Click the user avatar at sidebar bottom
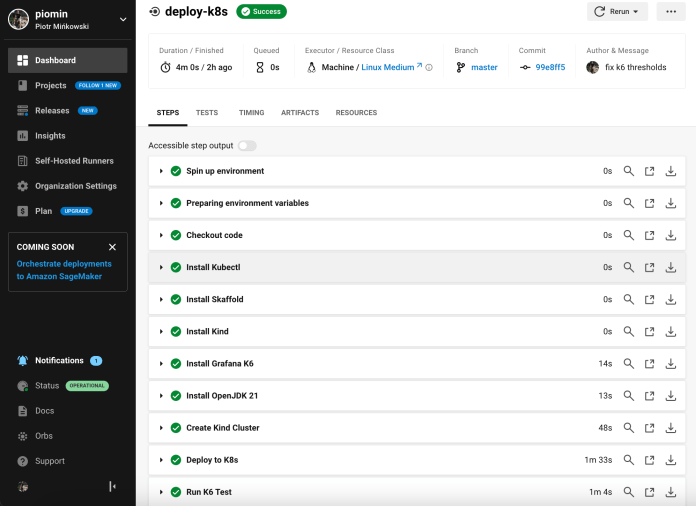Screen dimensions: 696x506 (23, 487)
